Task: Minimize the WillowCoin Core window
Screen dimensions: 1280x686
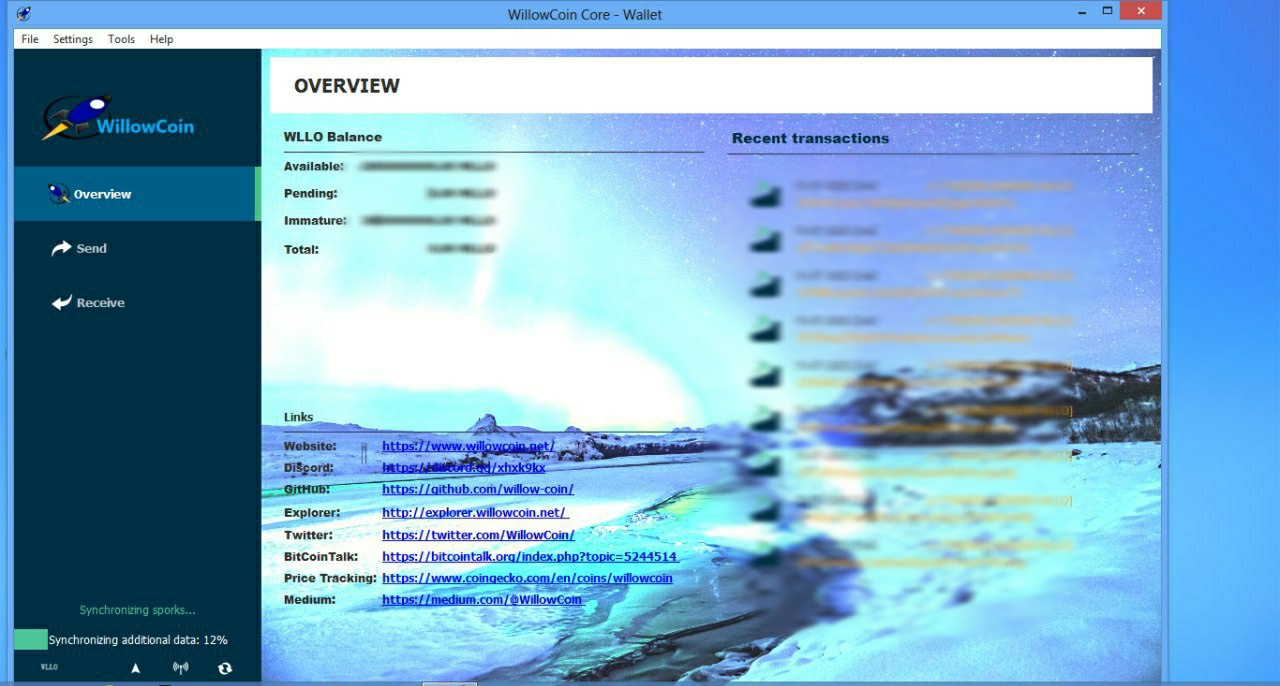Action: [x=1083, y=12]
